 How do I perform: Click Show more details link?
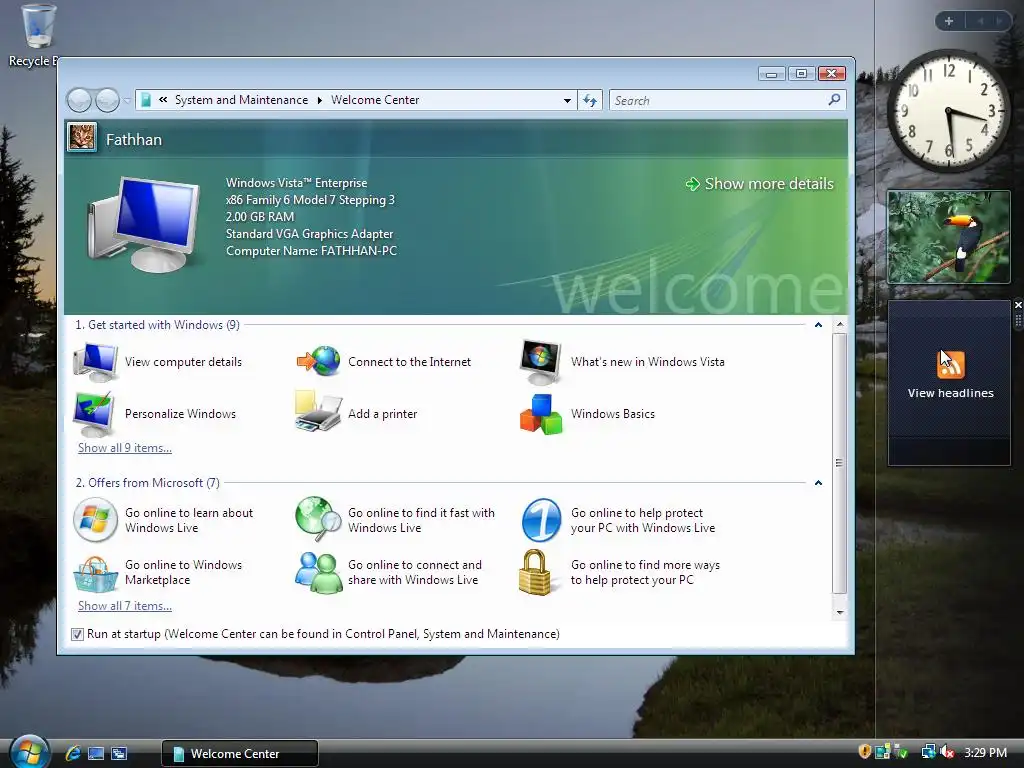pos(760,184)
